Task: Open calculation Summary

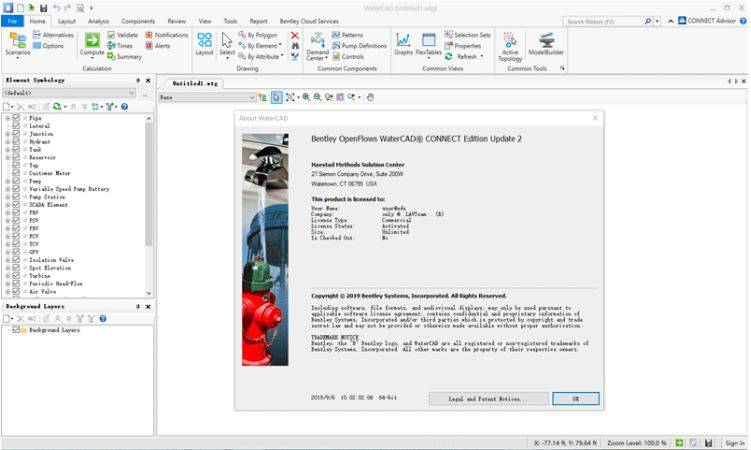Action: 125,56
